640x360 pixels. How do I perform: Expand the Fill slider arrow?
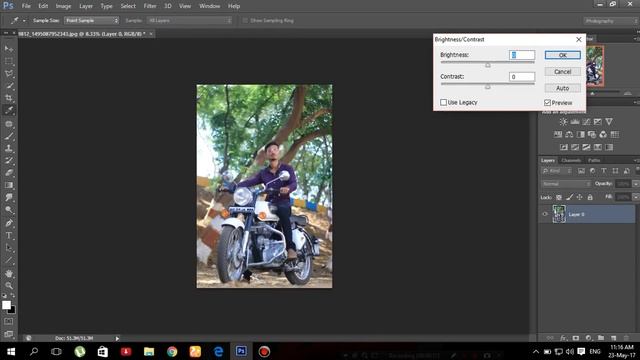[636, 197]
